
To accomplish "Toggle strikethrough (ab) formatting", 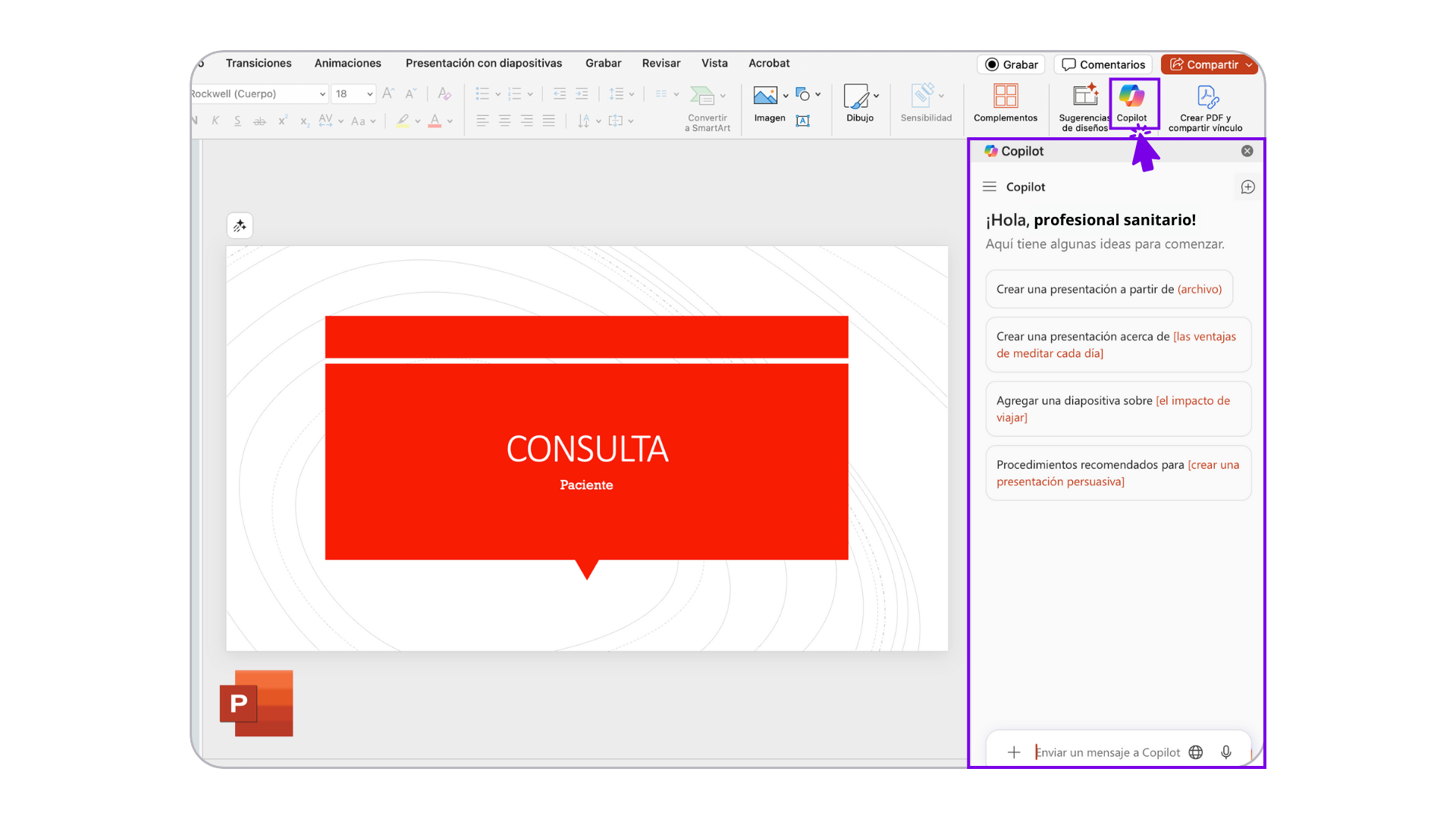I will click(x=259, y=121).
